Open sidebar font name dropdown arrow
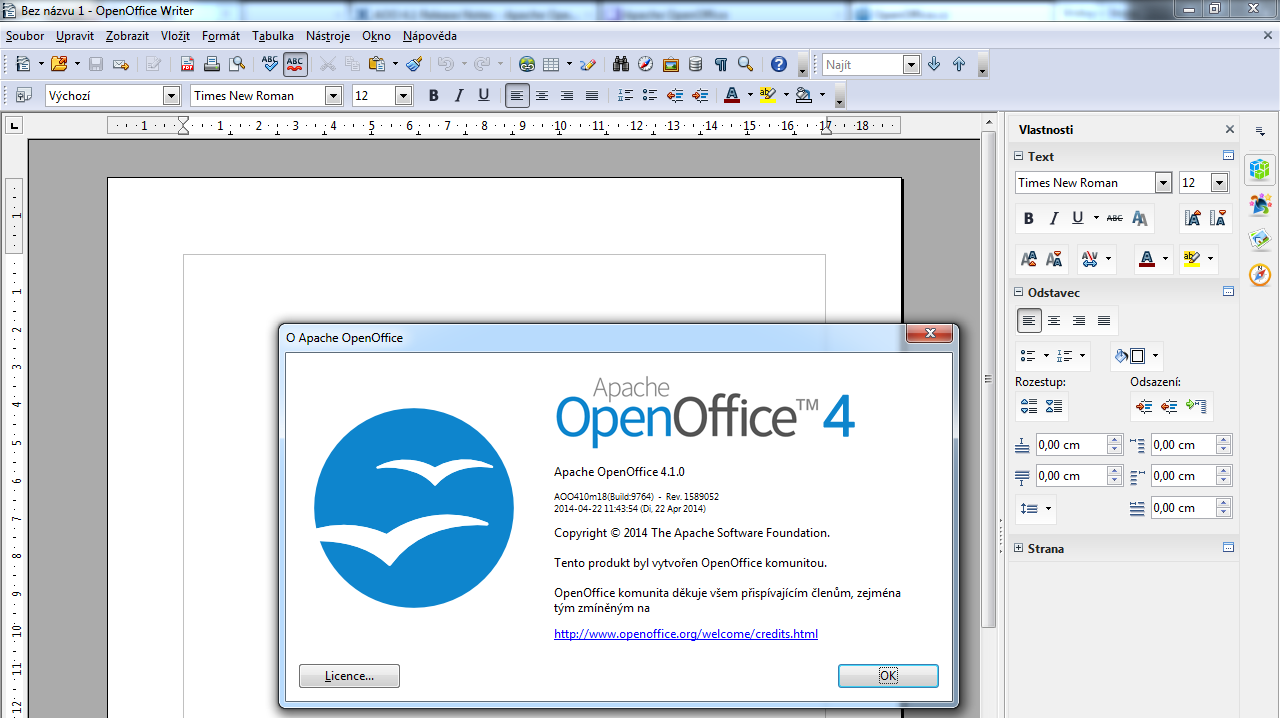 [1163, 183]
